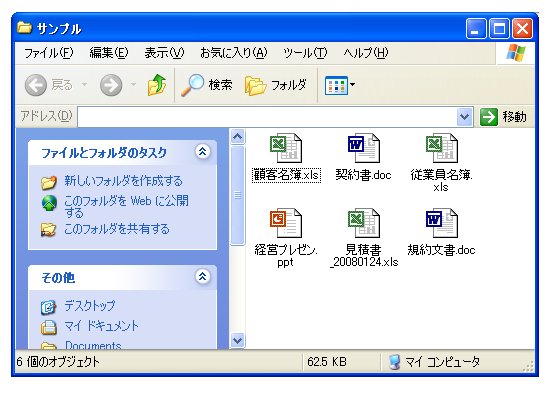Select the 経営プレゼン.ppt PowerPoint file icon
Screen dimensions: 557x397
click(x=286, y=223)
